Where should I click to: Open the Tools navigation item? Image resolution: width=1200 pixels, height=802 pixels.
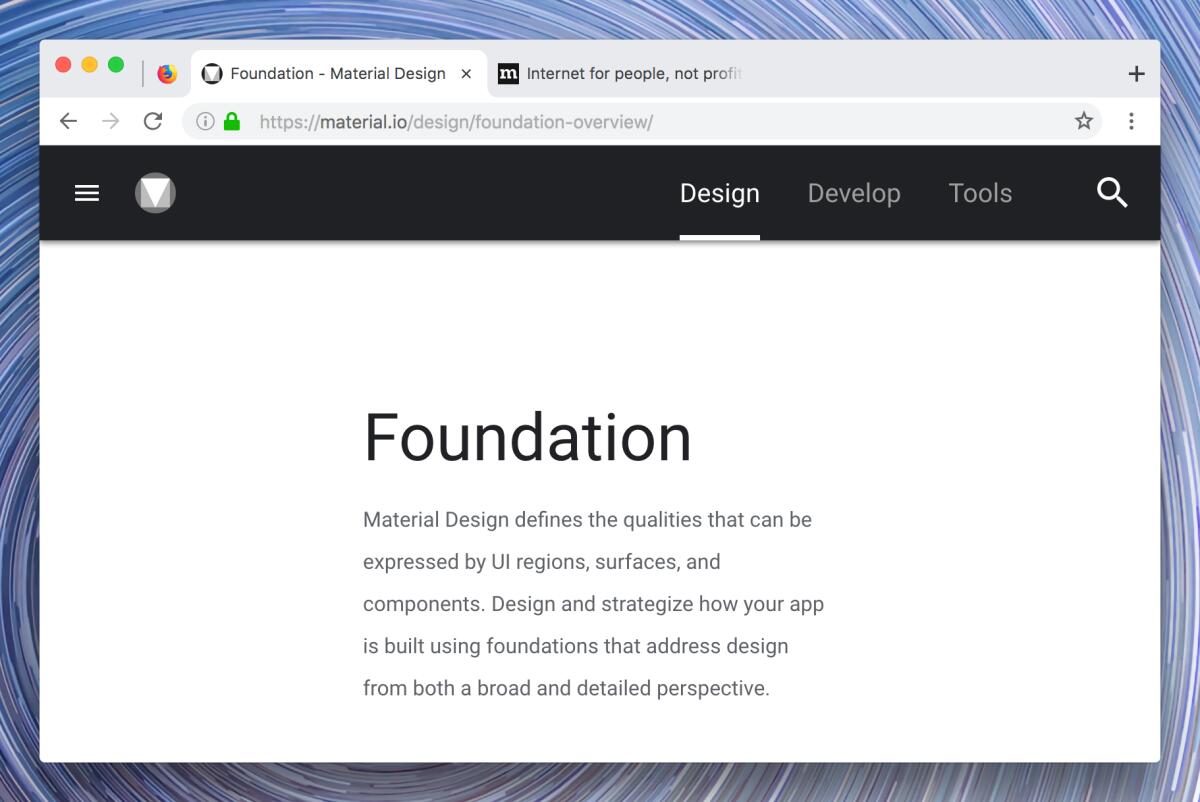980,193
